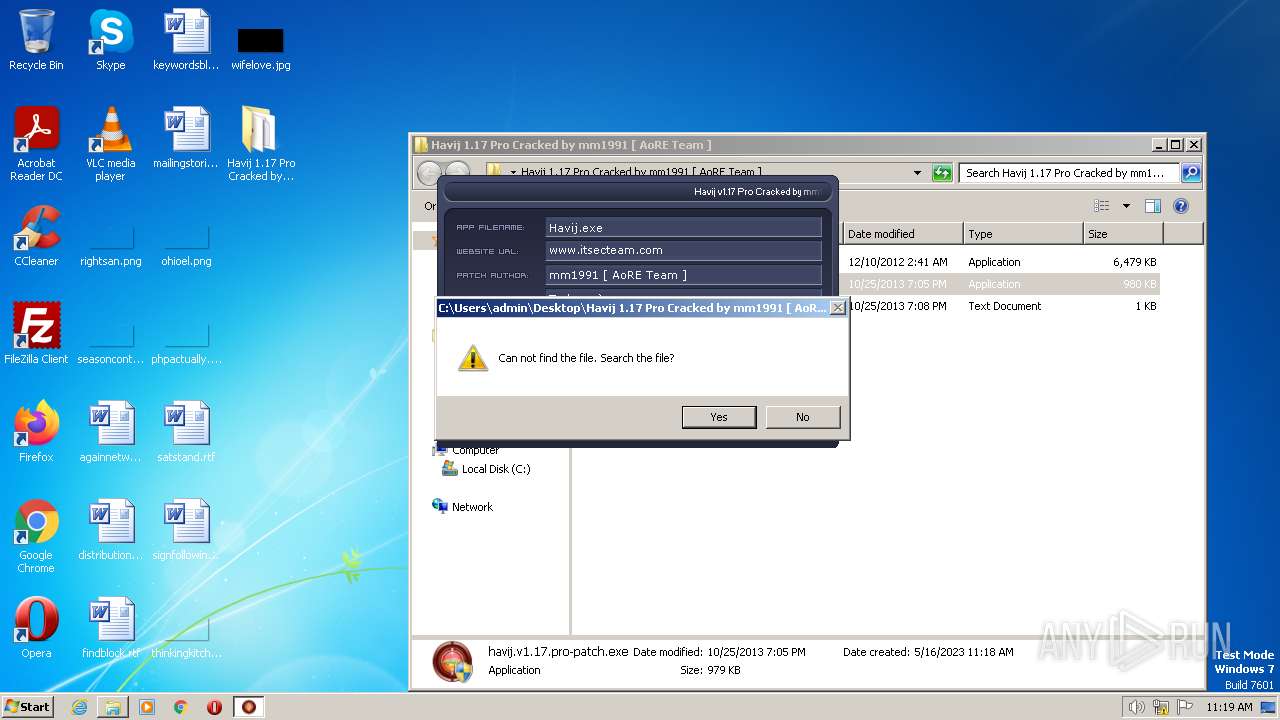1280x720 pixels.
Task: Open Chrome from the taskbar
Action: point(181,707)
